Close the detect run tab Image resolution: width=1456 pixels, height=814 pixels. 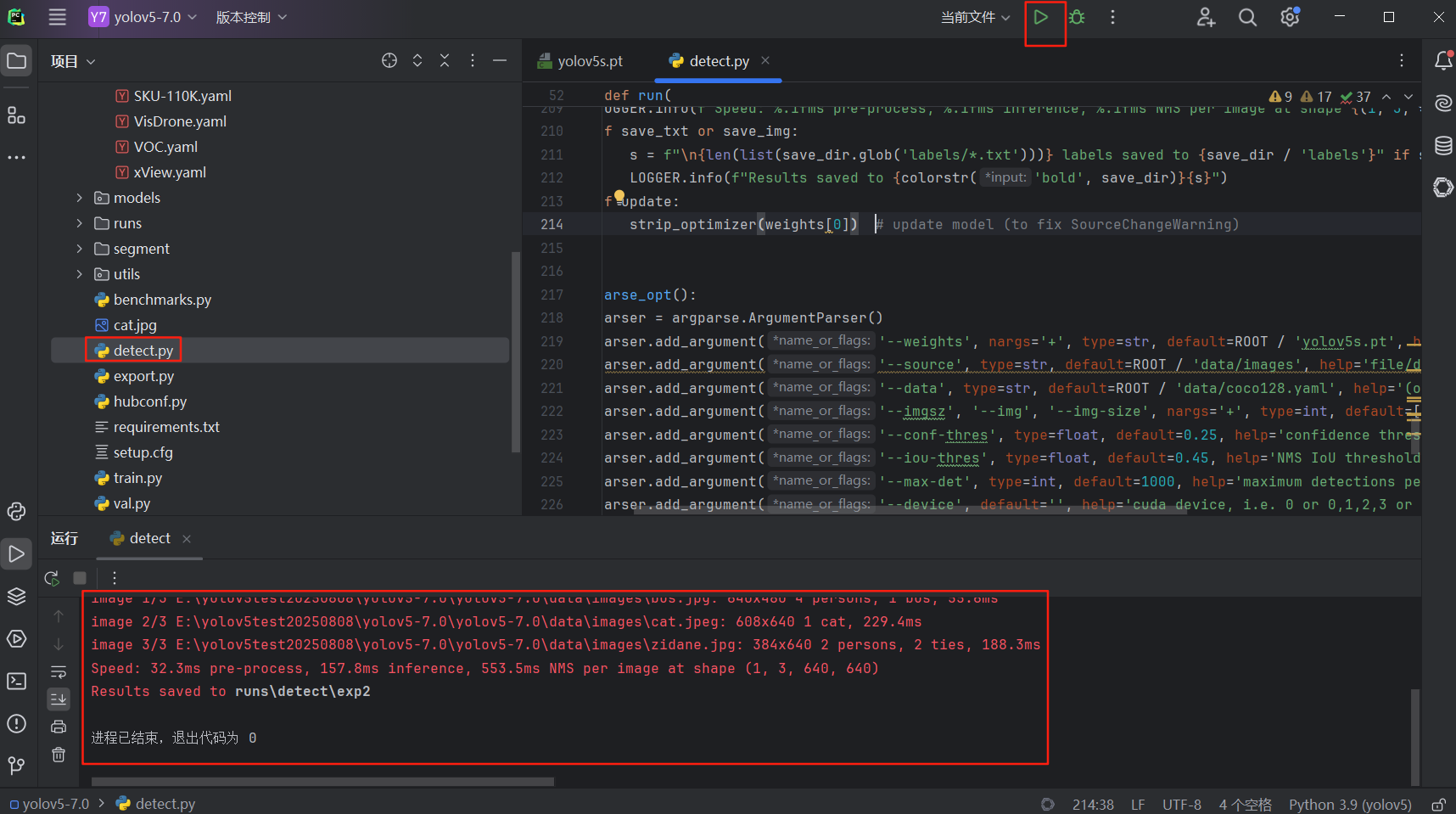click(x=187, y=539)
